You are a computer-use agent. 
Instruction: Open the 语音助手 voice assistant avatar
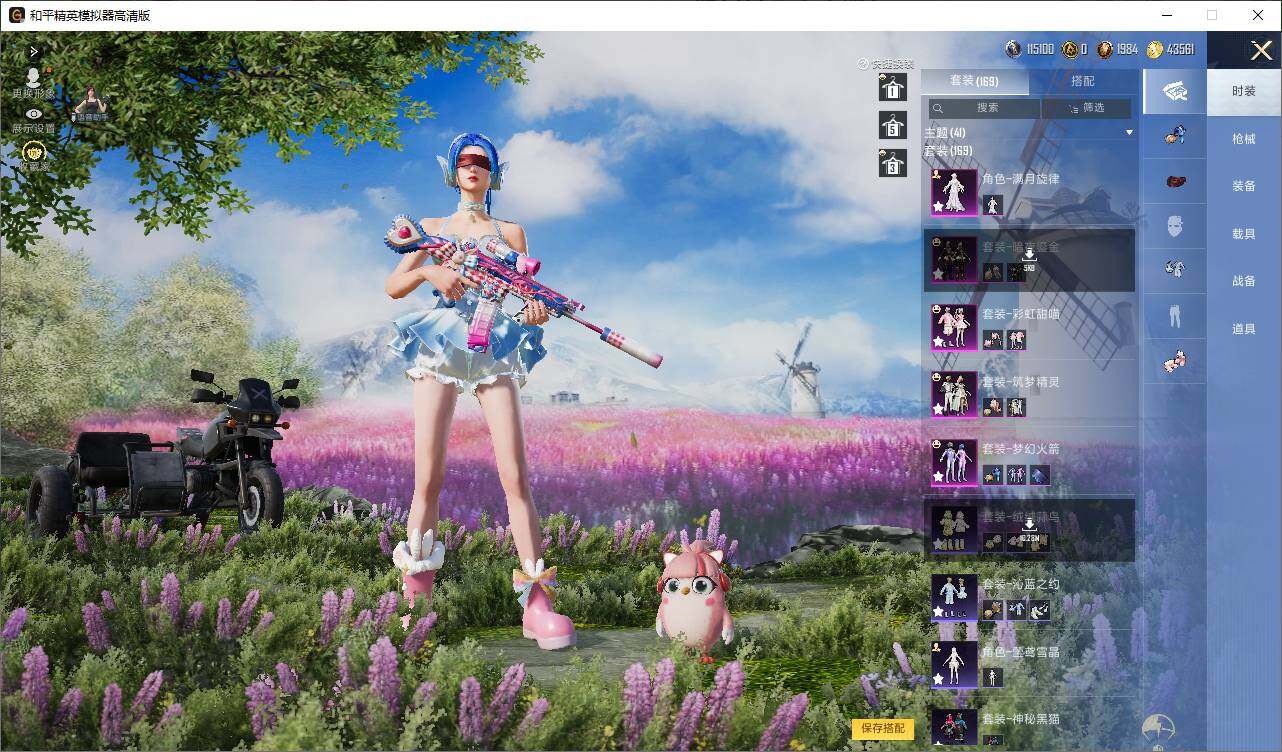91,104
